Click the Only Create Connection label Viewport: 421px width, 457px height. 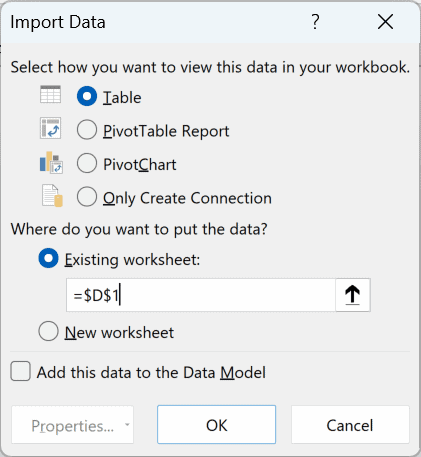(x=187, y=198)
